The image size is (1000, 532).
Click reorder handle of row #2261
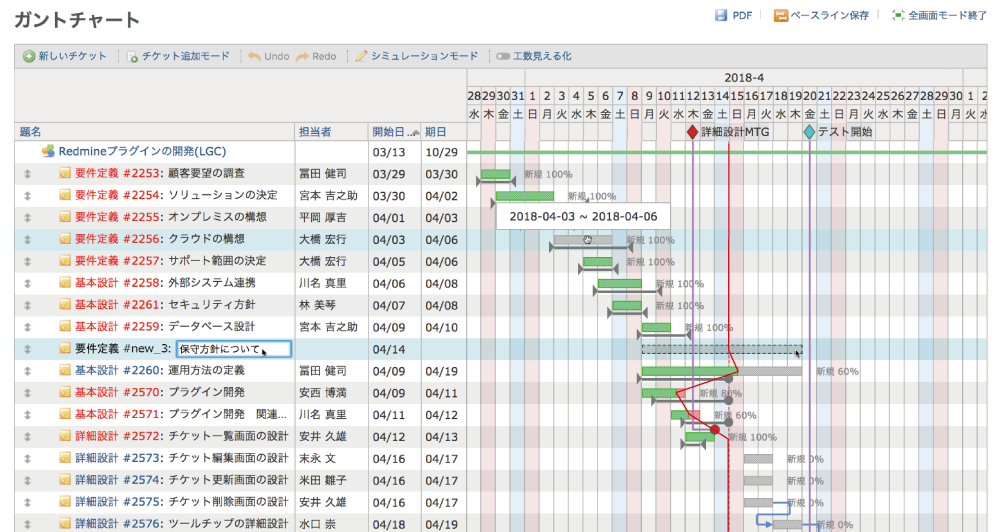(27, 306)
